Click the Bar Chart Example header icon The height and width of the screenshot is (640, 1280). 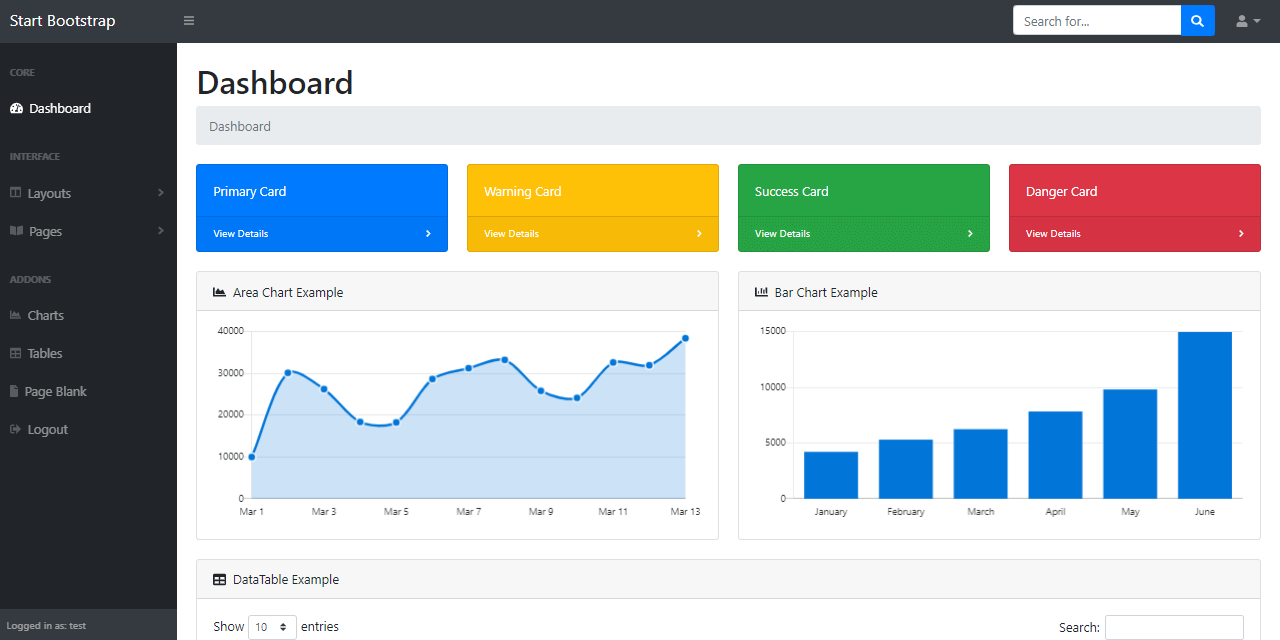[761, 292]
